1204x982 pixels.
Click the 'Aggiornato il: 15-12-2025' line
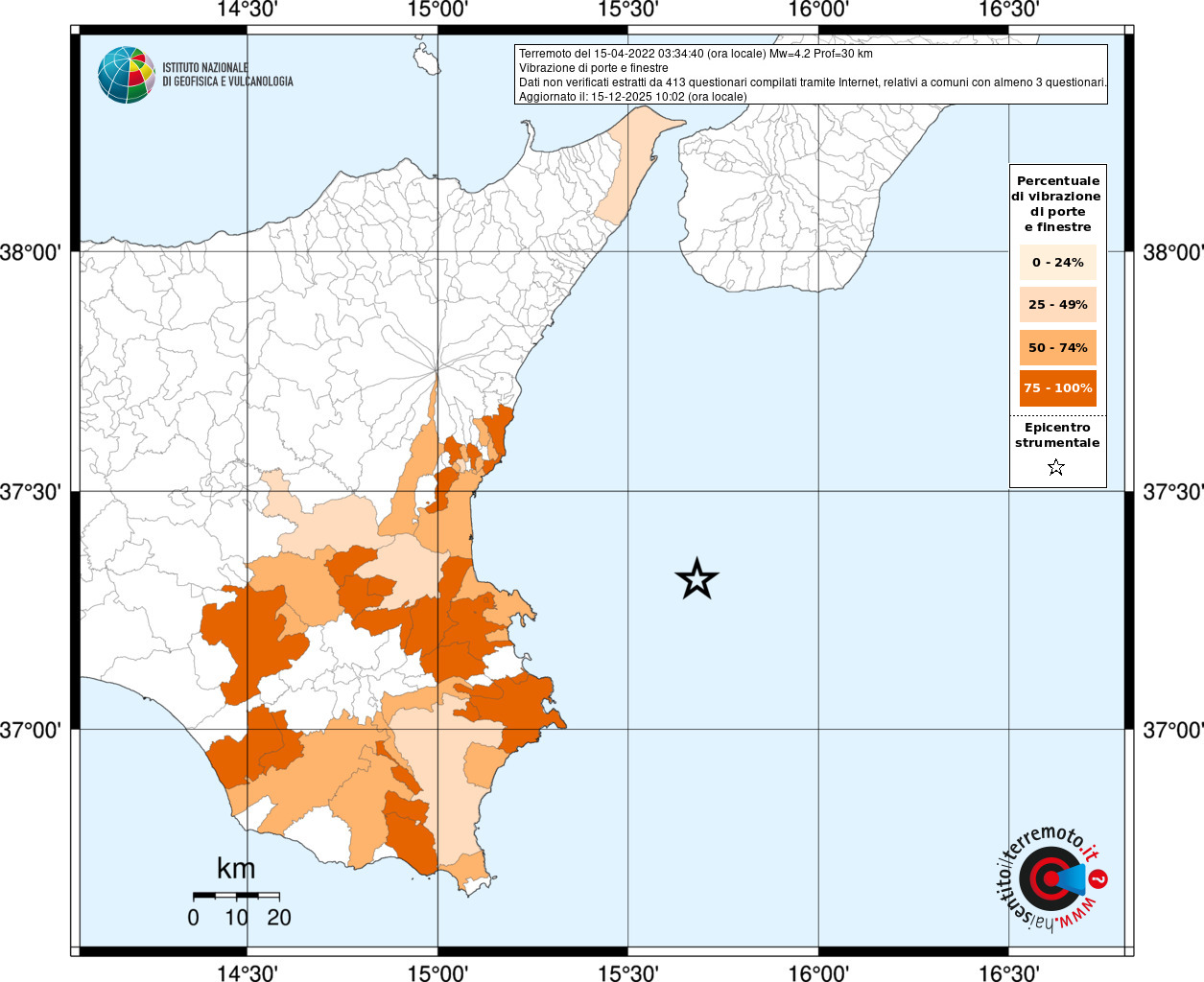point(633,97)
